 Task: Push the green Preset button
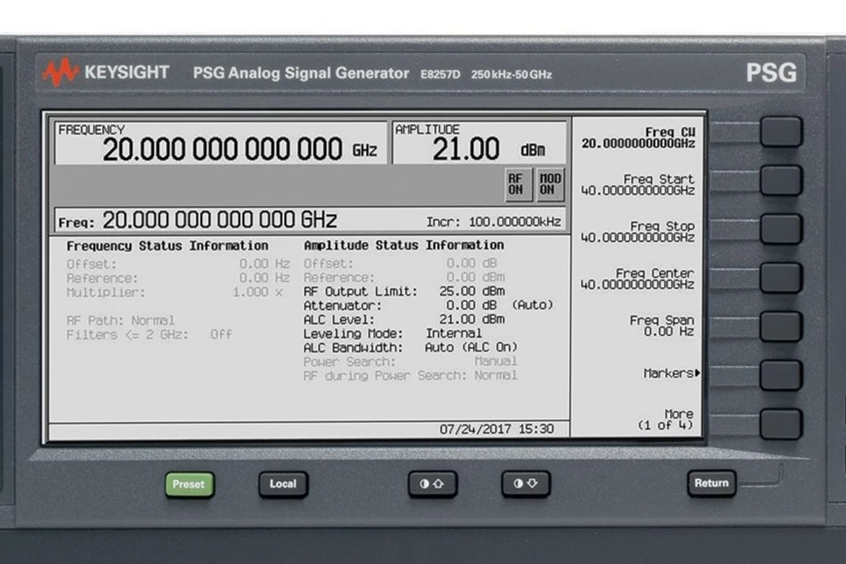pyautogui.click(x=189, y=484)
